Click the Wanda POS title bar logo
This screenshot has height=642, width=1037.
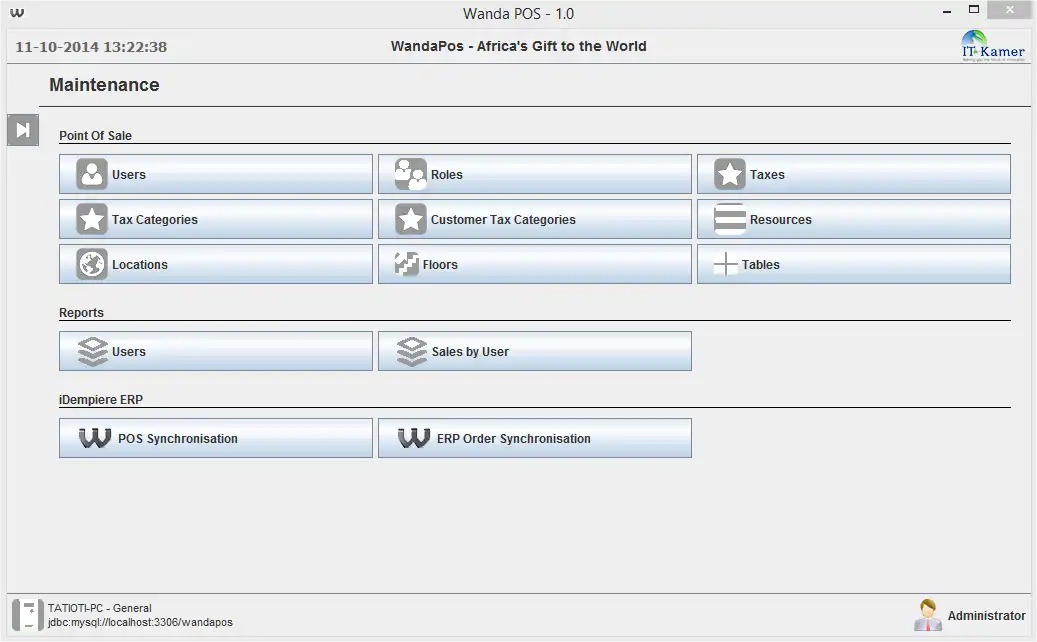coord(17,13)
